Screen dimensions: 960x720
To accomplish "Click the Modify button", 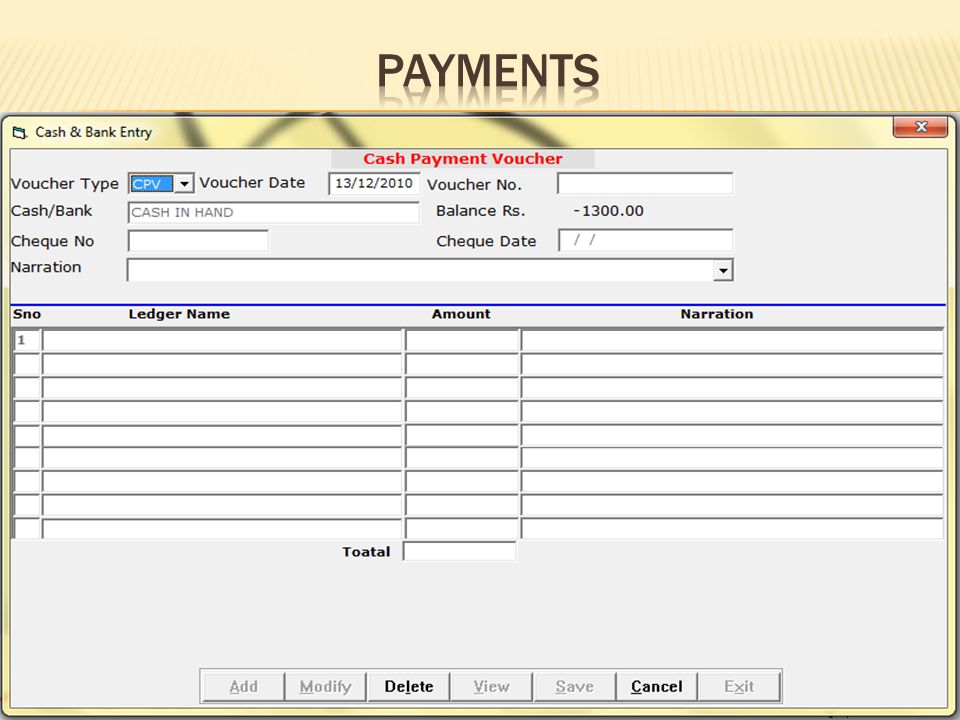I will point(326,686).
